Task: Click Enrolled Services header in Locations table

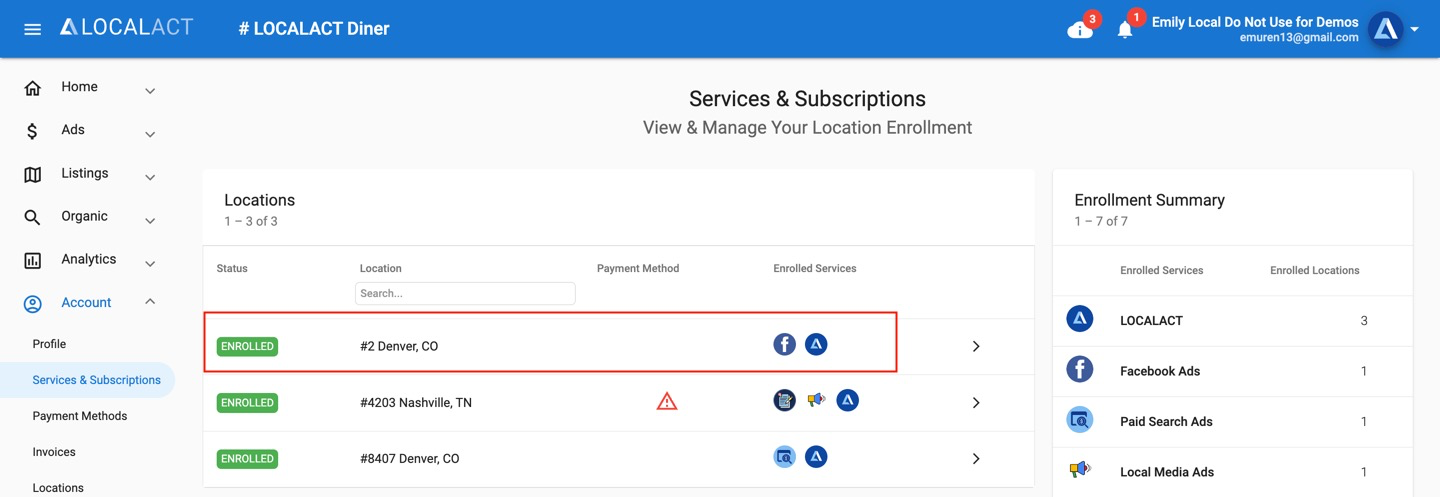Action: click(x=815, y=268)
